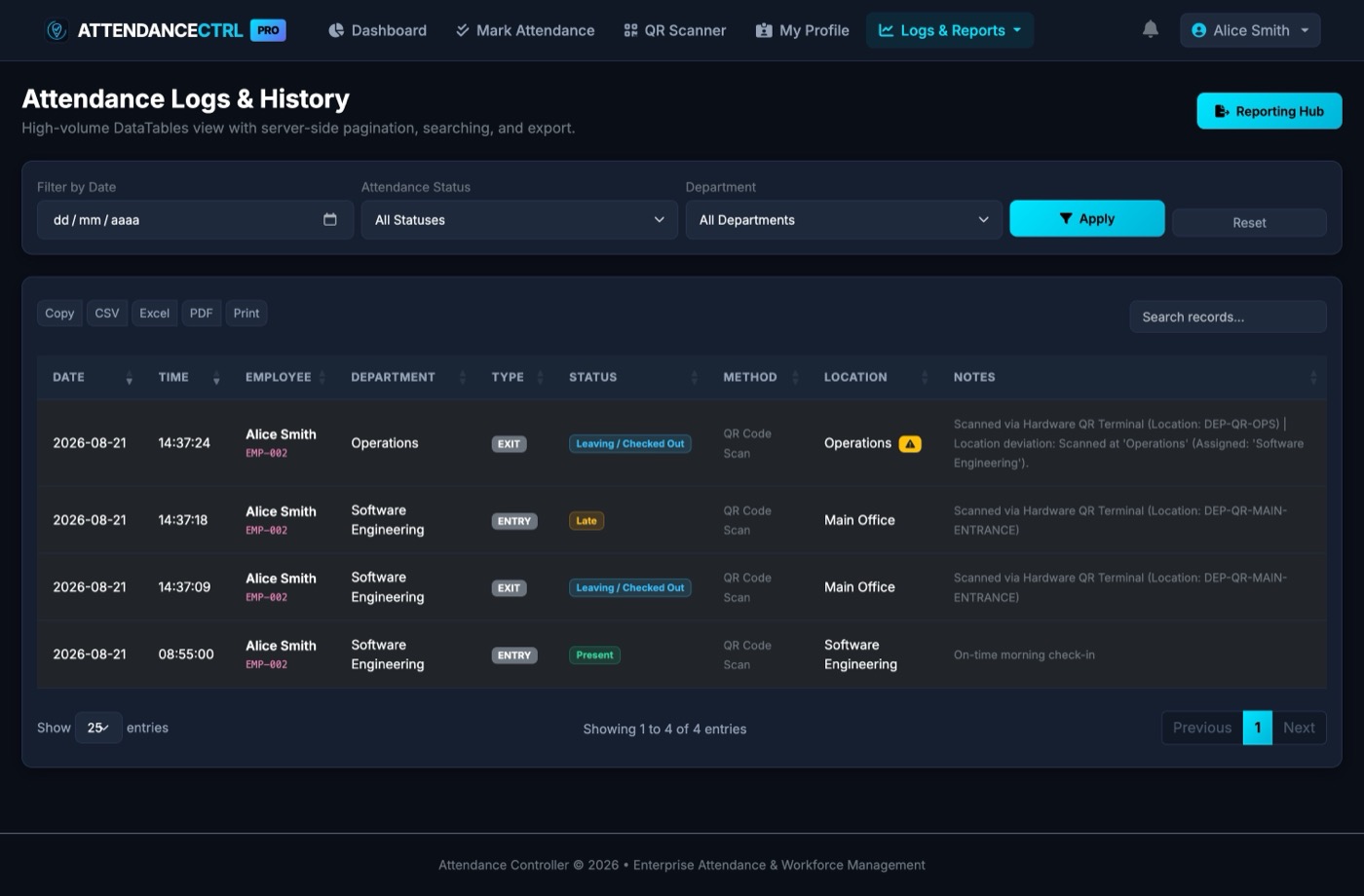Sort by Status column sort icon
The width and height of the screenshot is (1364, 896).
pyautogui.click(x=695, y=378)
